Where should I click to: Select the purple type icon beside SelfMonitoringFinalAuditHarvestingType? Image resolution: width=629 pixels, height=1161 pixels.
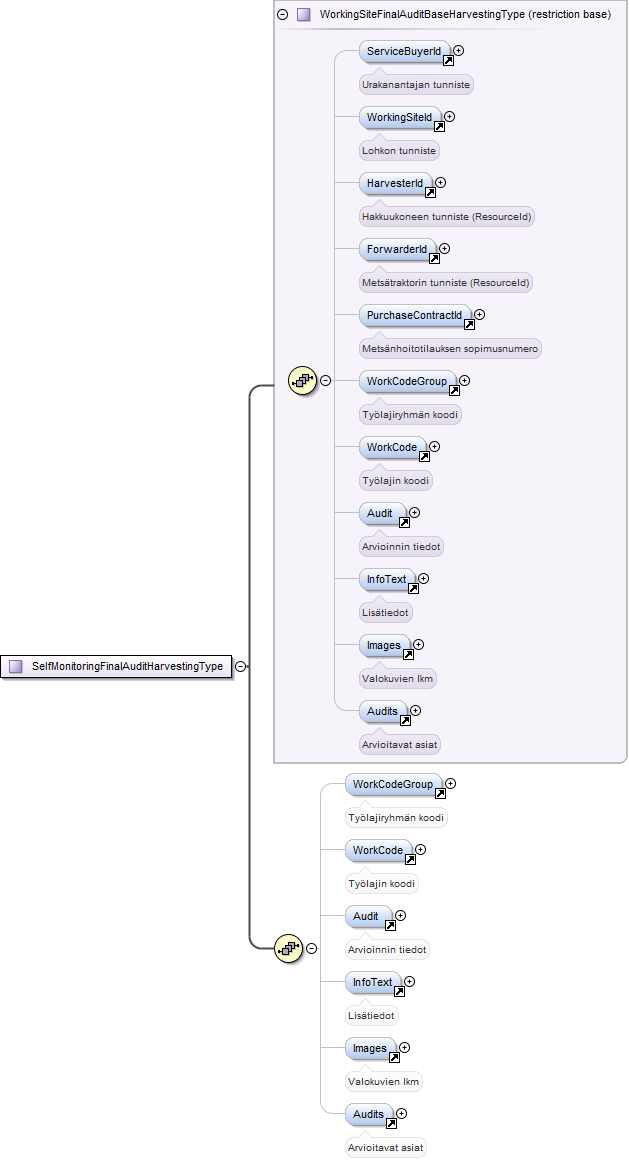(x=16, y=666)
